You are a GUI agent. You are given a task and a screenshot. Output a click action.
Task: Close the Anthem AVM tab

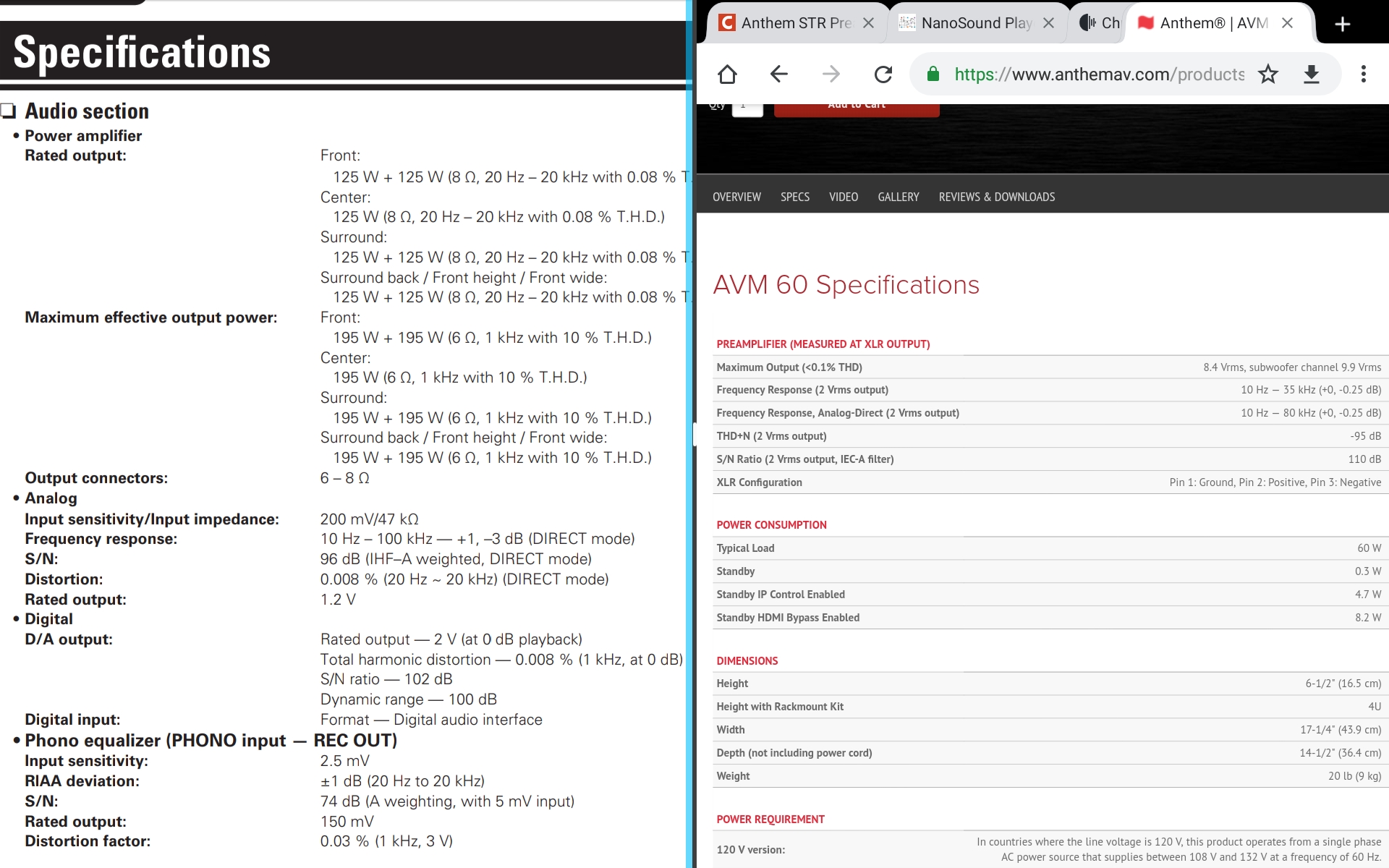[x=1287, y=23]
